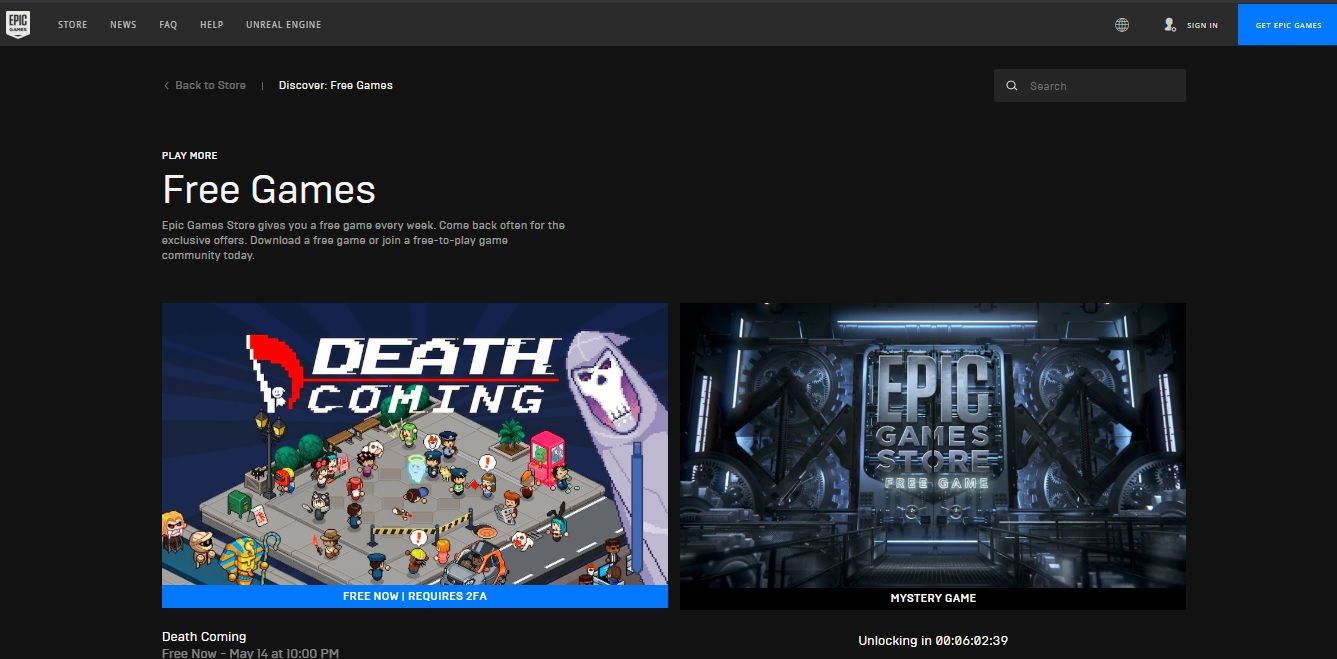The image size is (1337, 659).
Task: Open the Death Coming game thumbnail
Action: click(x=415, y=444)
